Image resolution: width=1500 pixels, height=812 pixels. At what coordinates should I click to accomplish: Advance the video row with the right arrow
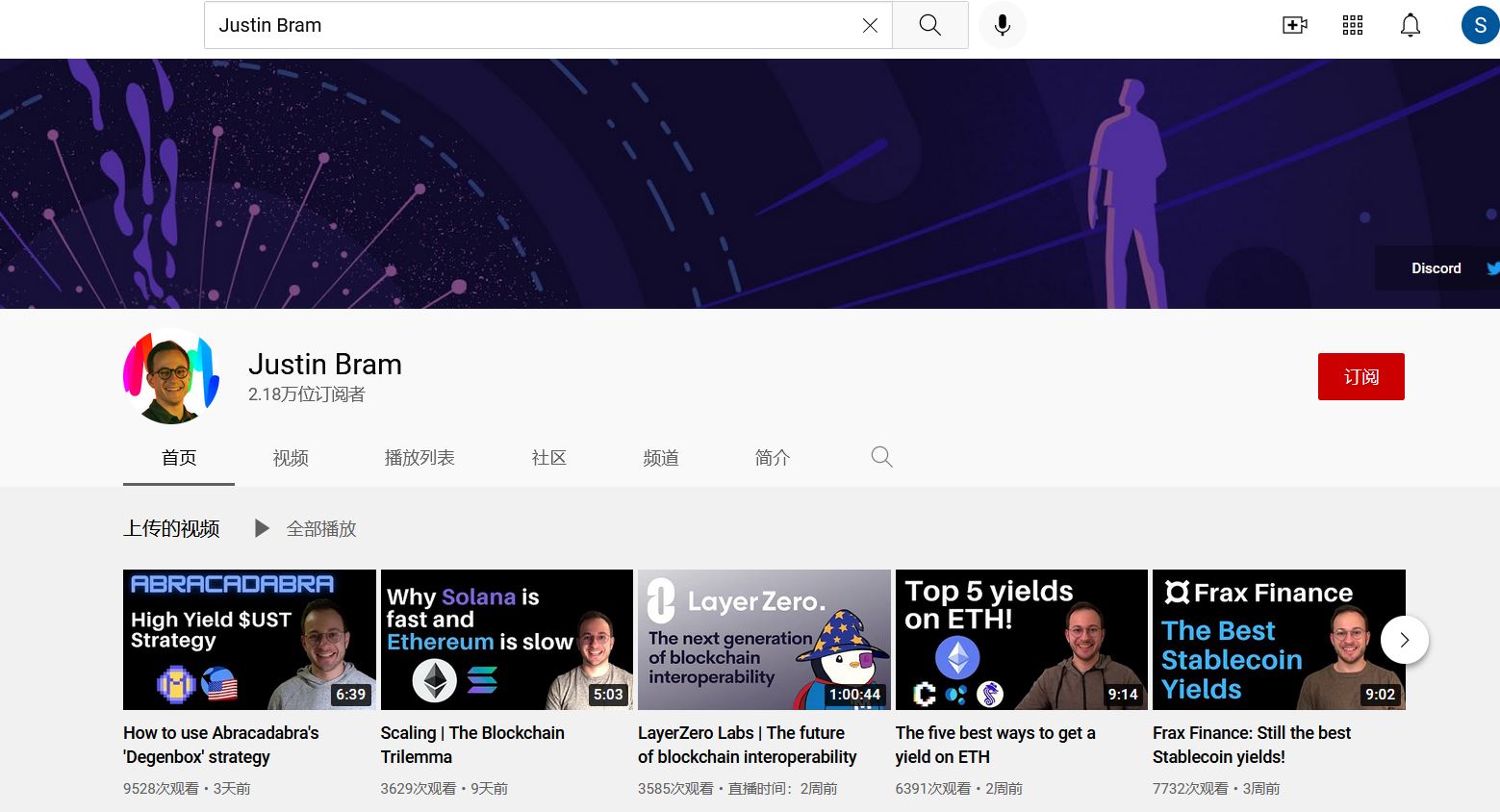[1405, 640]
